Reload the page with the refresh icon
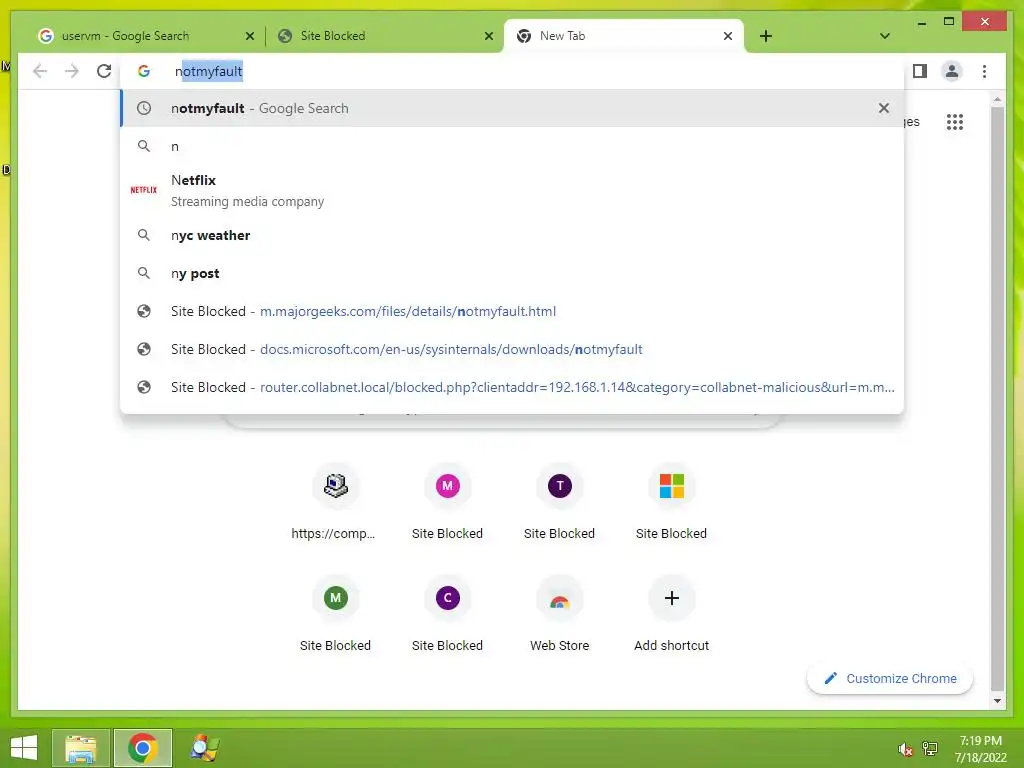Image resolution: width=1024 pixels, height=768 pixels. (104, 71)
